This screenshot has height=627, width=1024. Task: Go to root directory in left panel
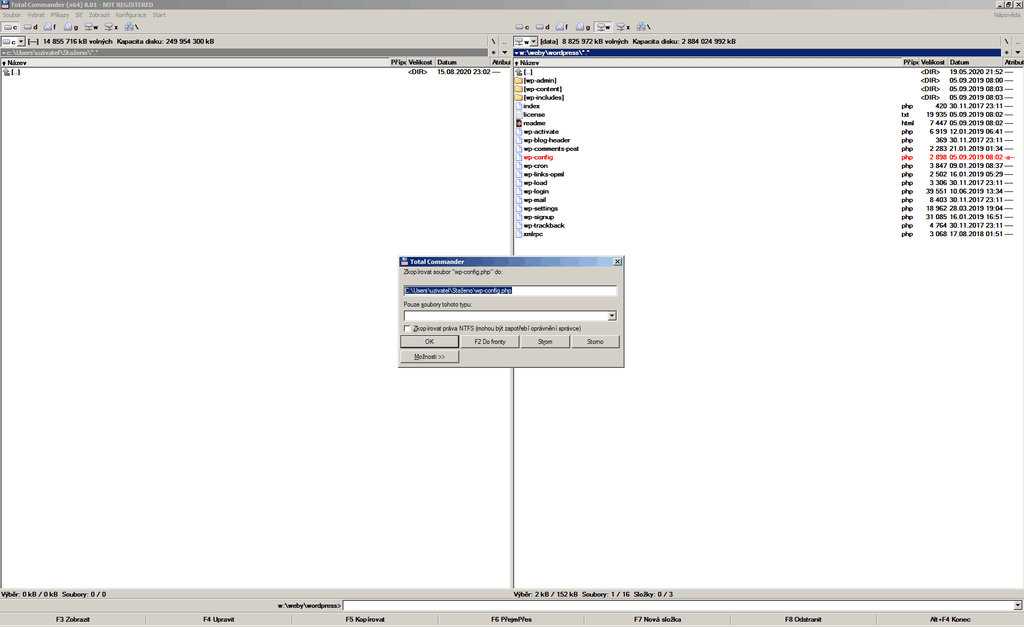[x=494, y=41]
